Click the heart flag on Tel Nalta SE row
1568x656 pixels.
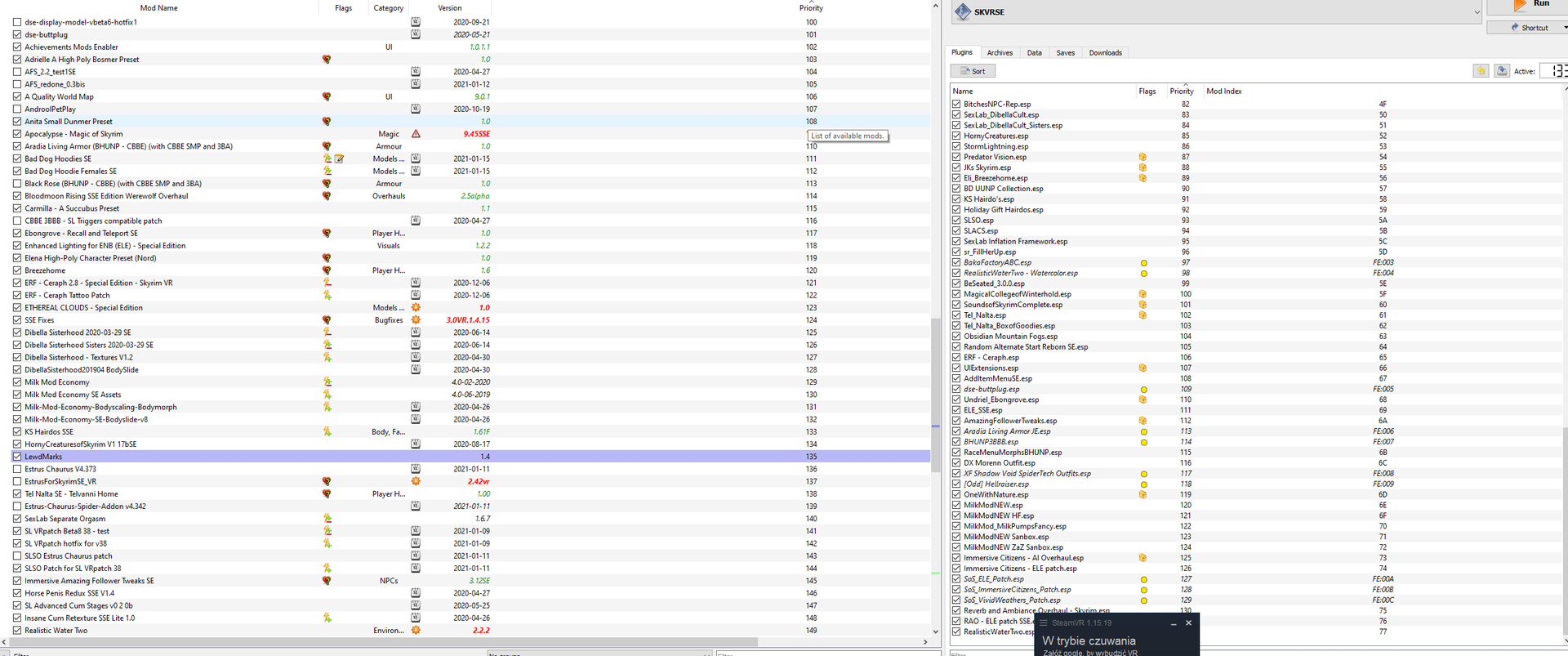coord(327,494)
